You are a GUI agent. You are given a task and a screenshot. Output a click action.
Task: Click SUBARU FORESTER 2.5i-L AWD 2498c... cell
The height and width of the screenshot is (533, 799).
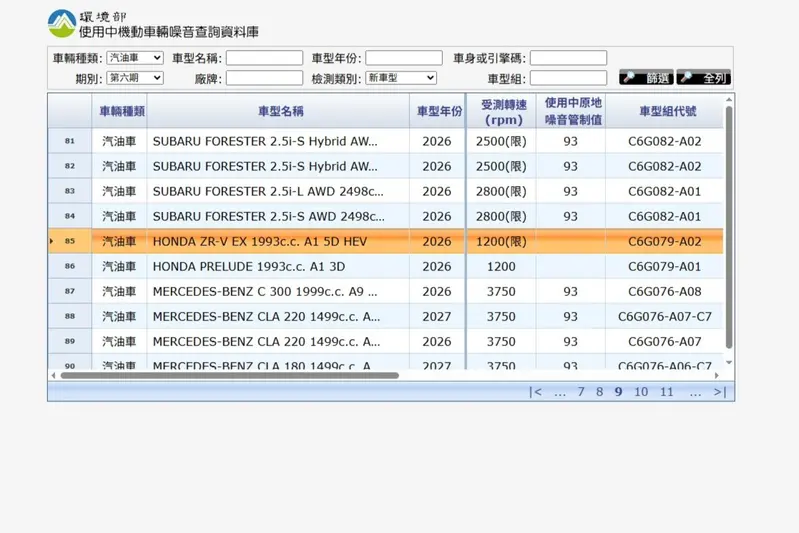(x=278, y=191)
